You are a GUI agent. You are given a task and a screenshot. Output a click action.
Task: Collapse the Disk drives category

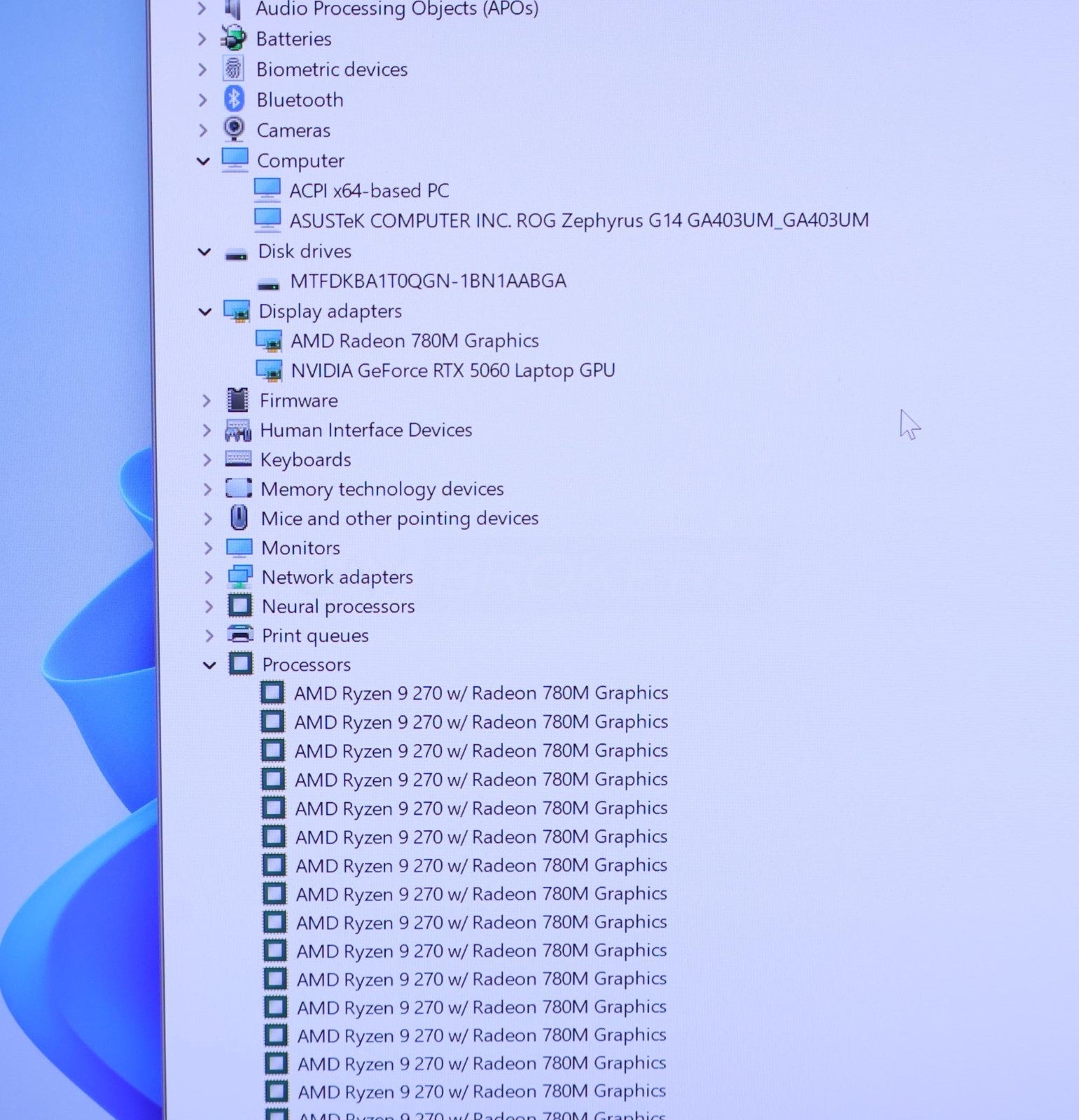point(204,252)
